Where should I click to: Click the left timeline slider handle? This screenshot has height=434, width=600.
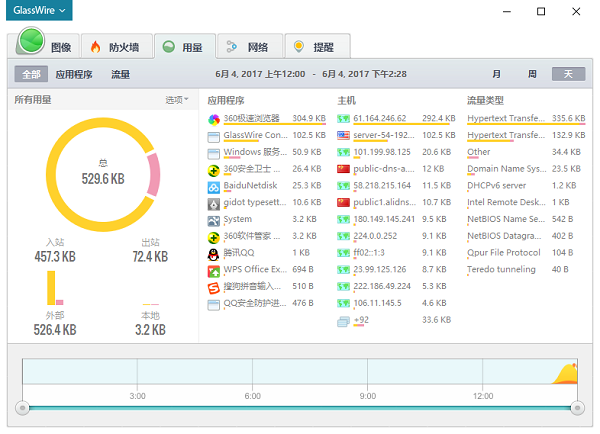[22, 408]
